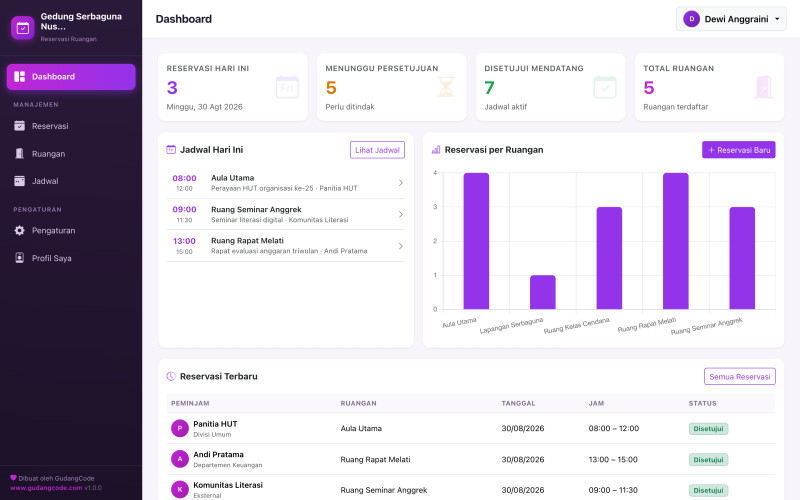
Task: Click the Lapangan Serbaguna bar in chart
Action: tap(543, 292)
